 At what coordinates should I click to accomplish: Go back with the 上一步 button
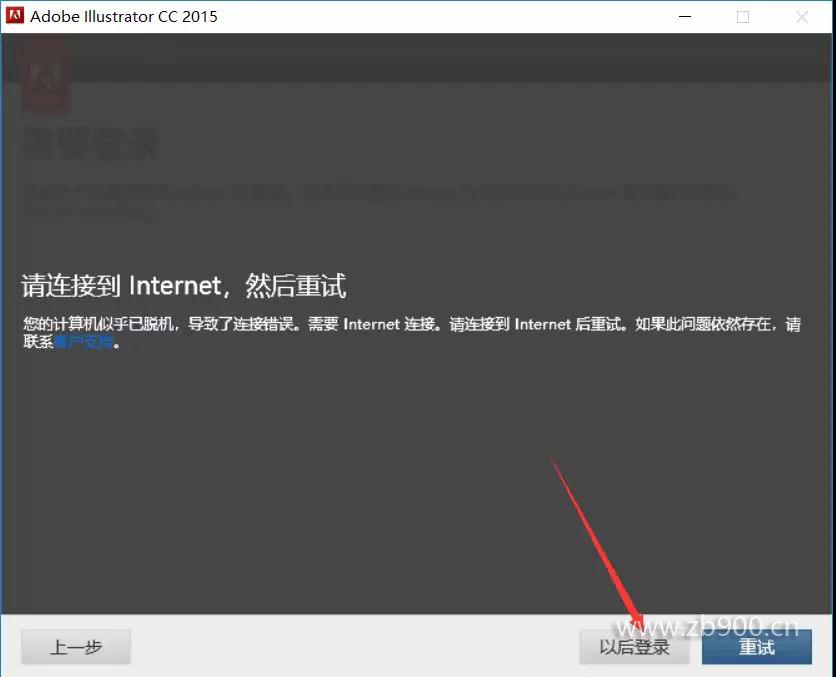tap(76, 647)
